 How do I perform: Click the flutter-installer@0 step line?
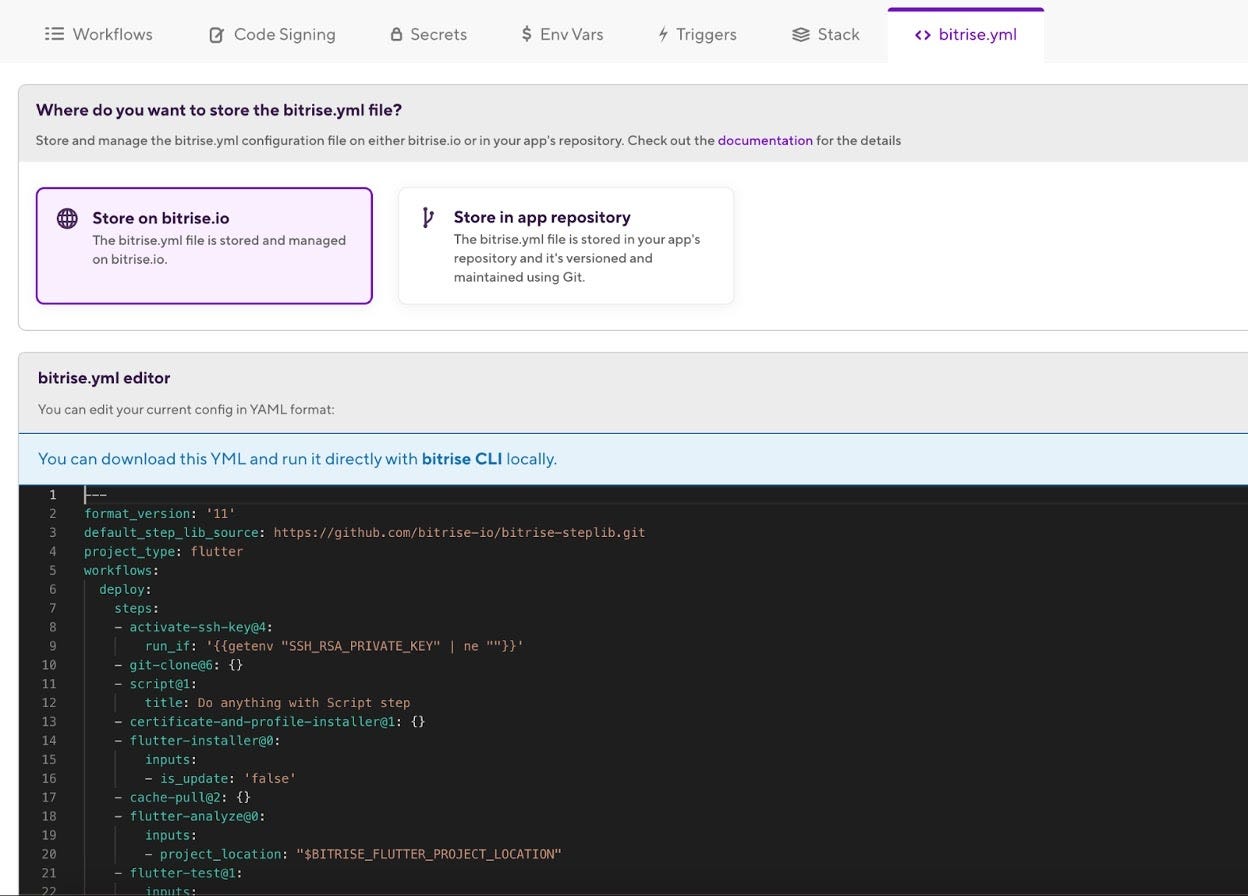198,741
